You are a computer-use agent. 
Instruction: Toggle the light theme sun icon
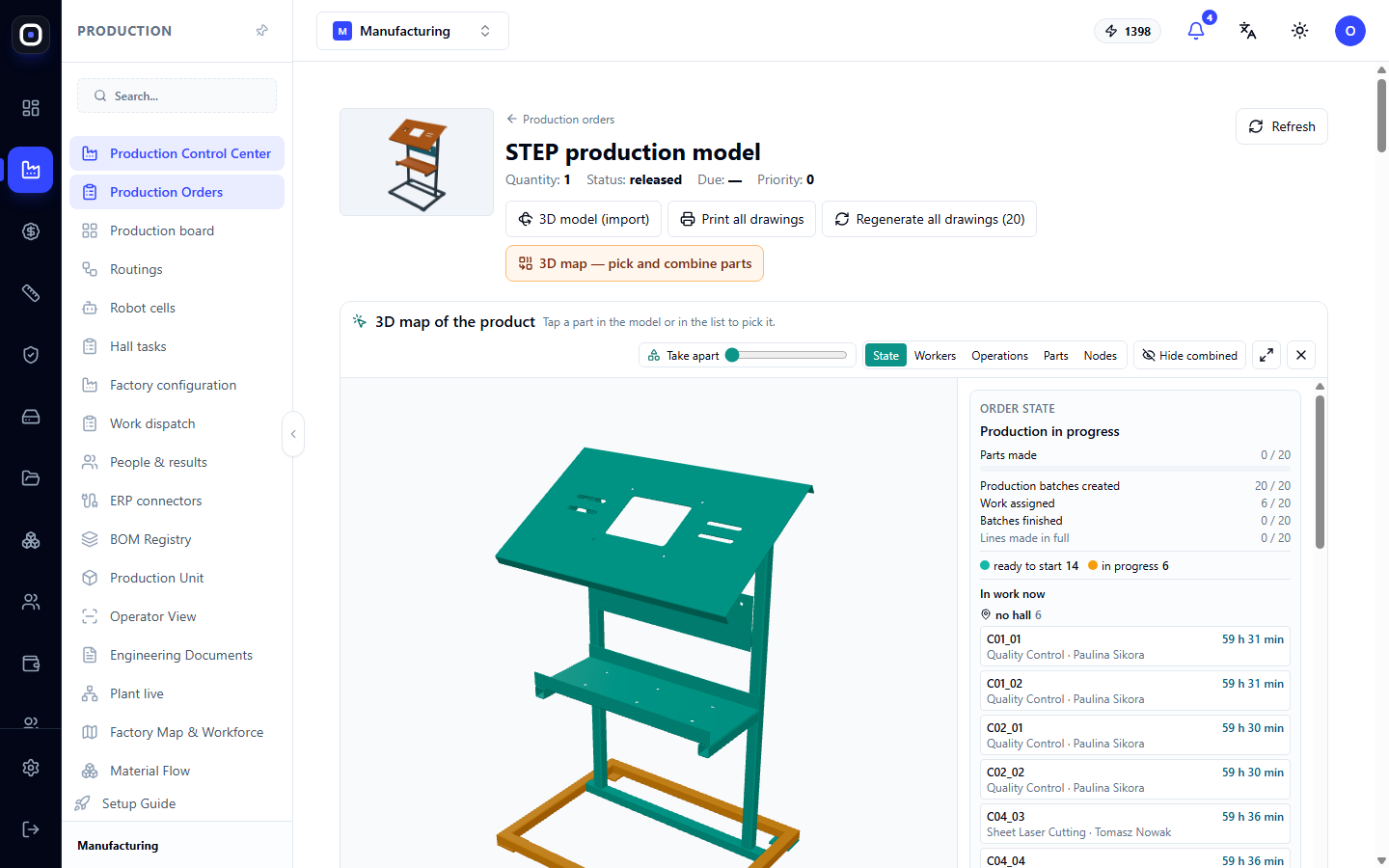point(1299,31)
